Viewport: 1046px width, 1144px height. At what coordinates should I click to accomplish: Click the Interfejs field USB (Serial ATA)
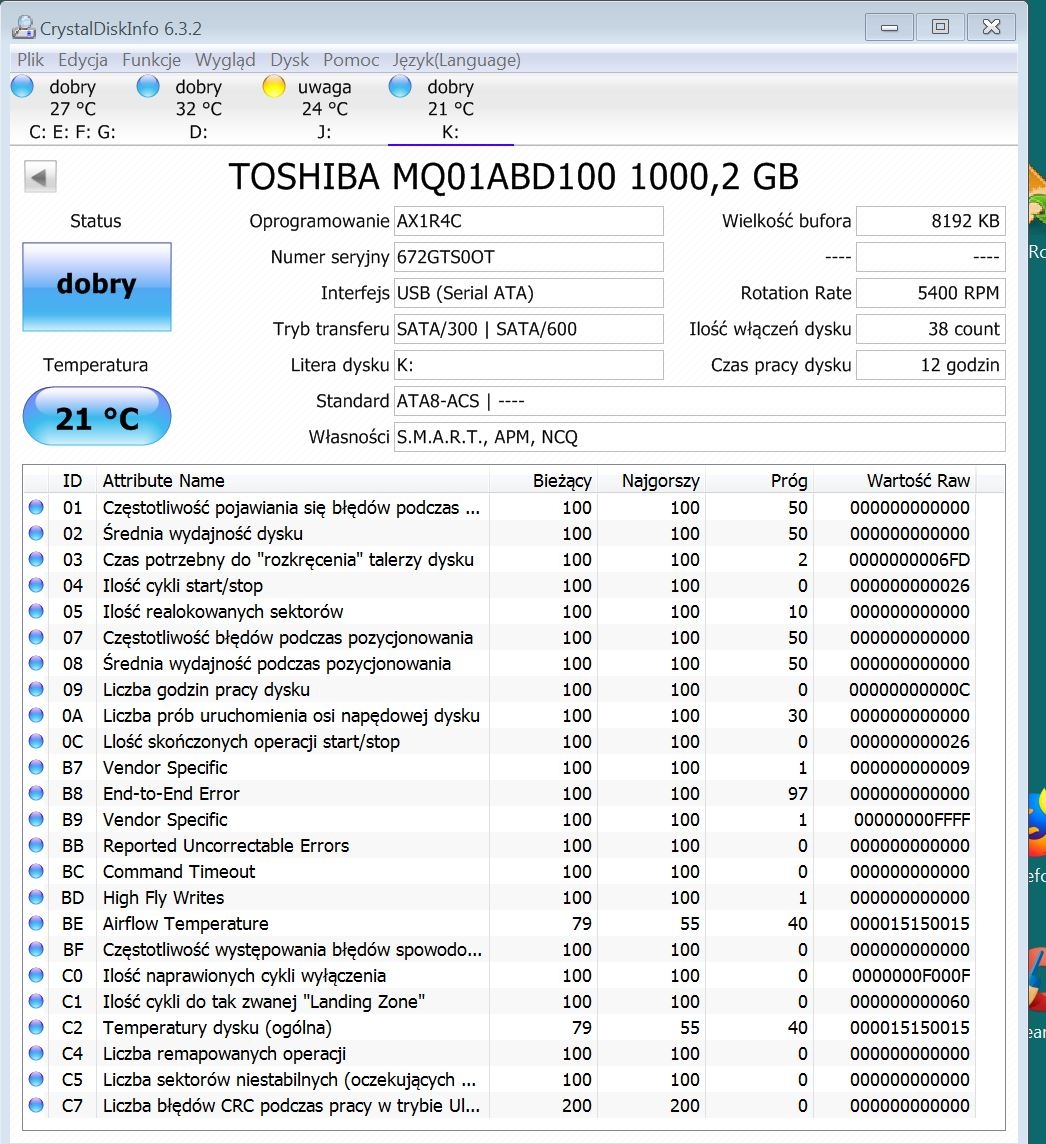(x=529, y=293)
